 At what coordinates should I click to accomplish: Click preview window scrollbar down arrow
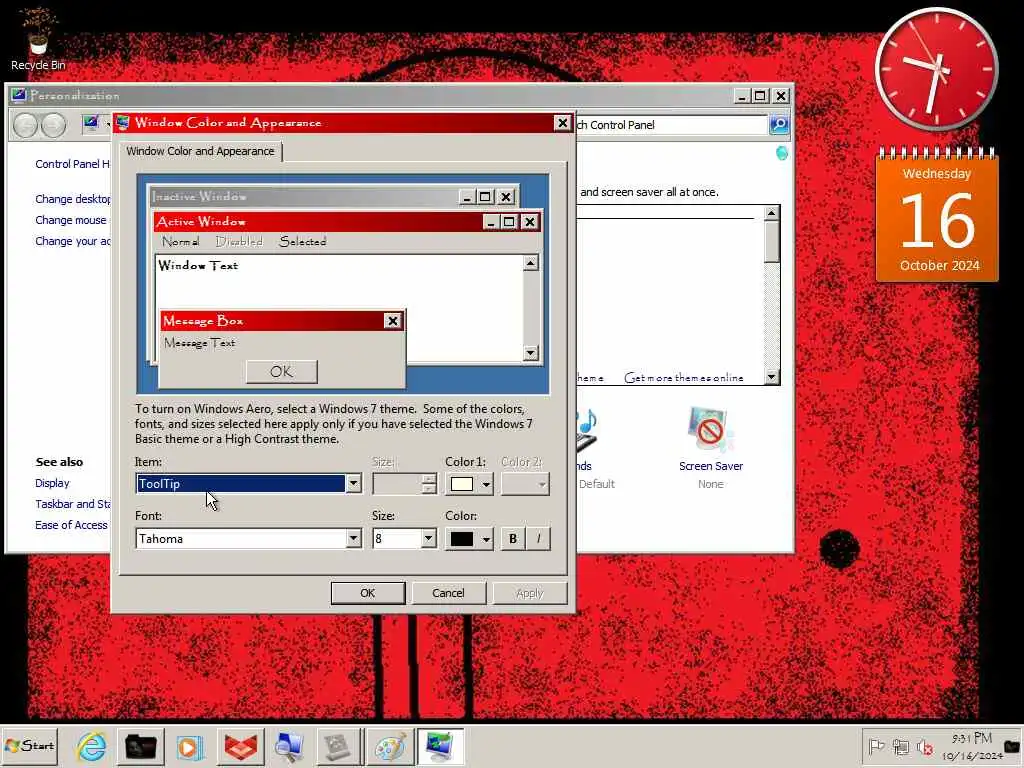pyautogui.click(x=530, y=353)
